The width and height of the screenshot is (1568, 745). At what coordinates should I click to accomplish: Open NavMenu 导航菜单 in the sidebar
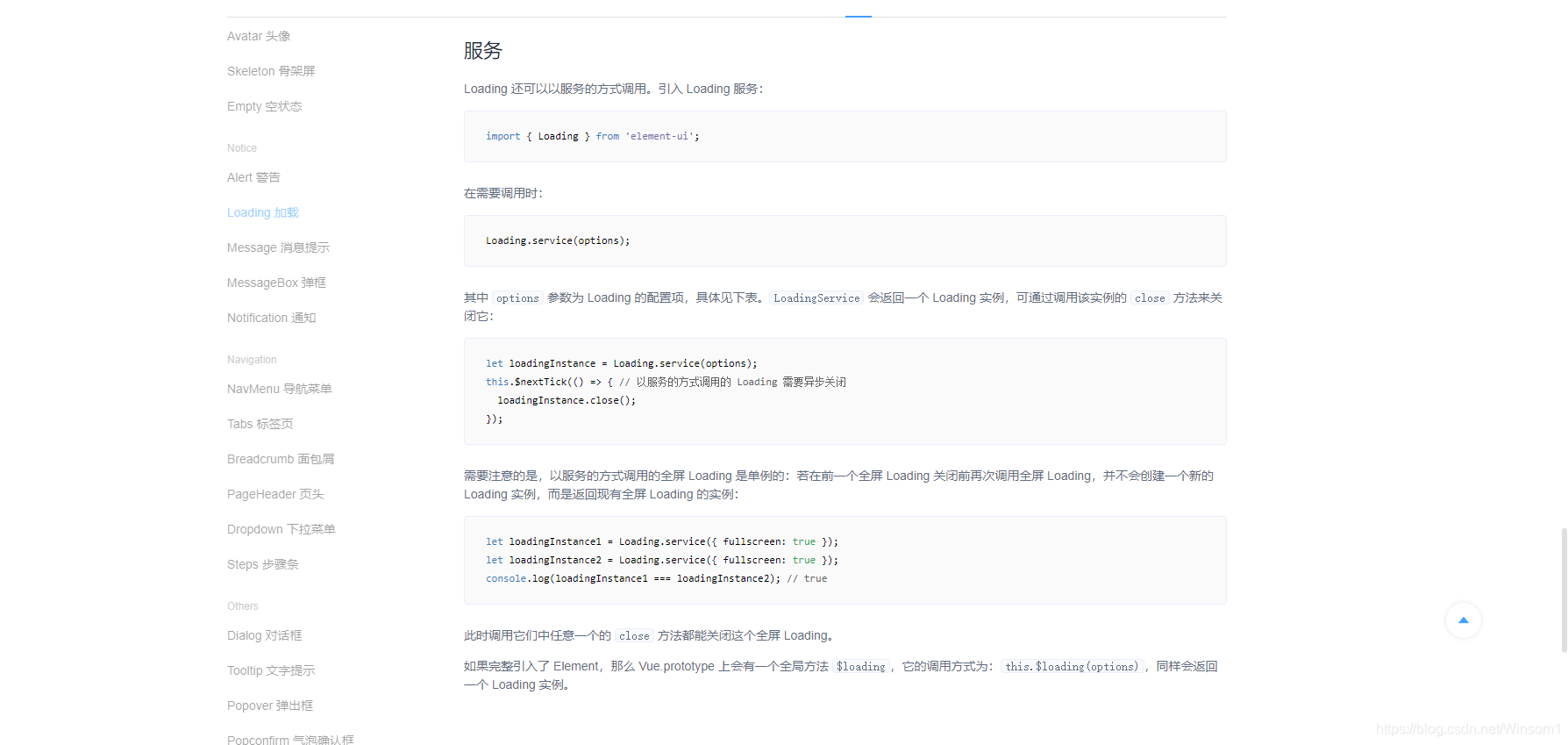coord(279,389)
